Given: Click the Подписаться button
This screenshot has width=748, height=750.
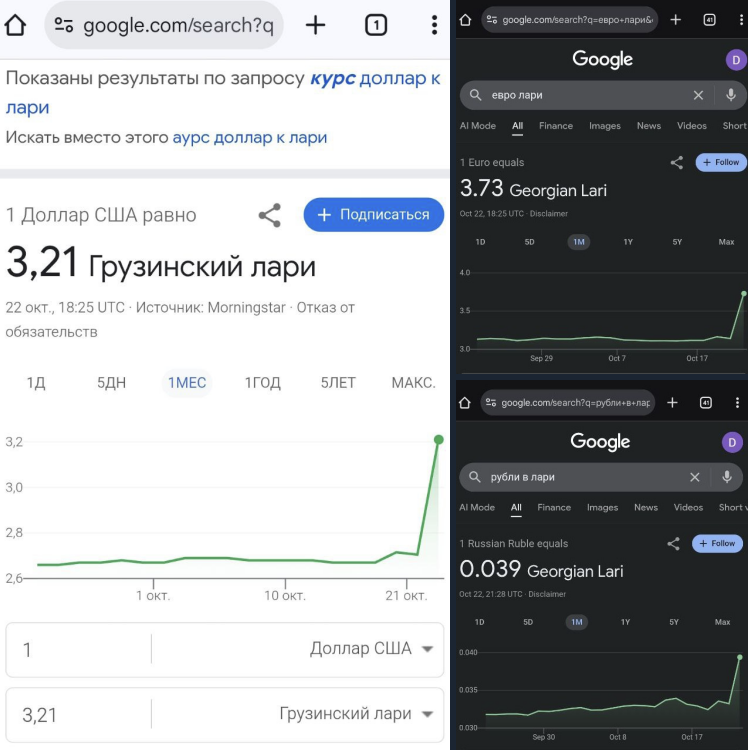Looking at the screenshot, I should click(x=373, y=214).
